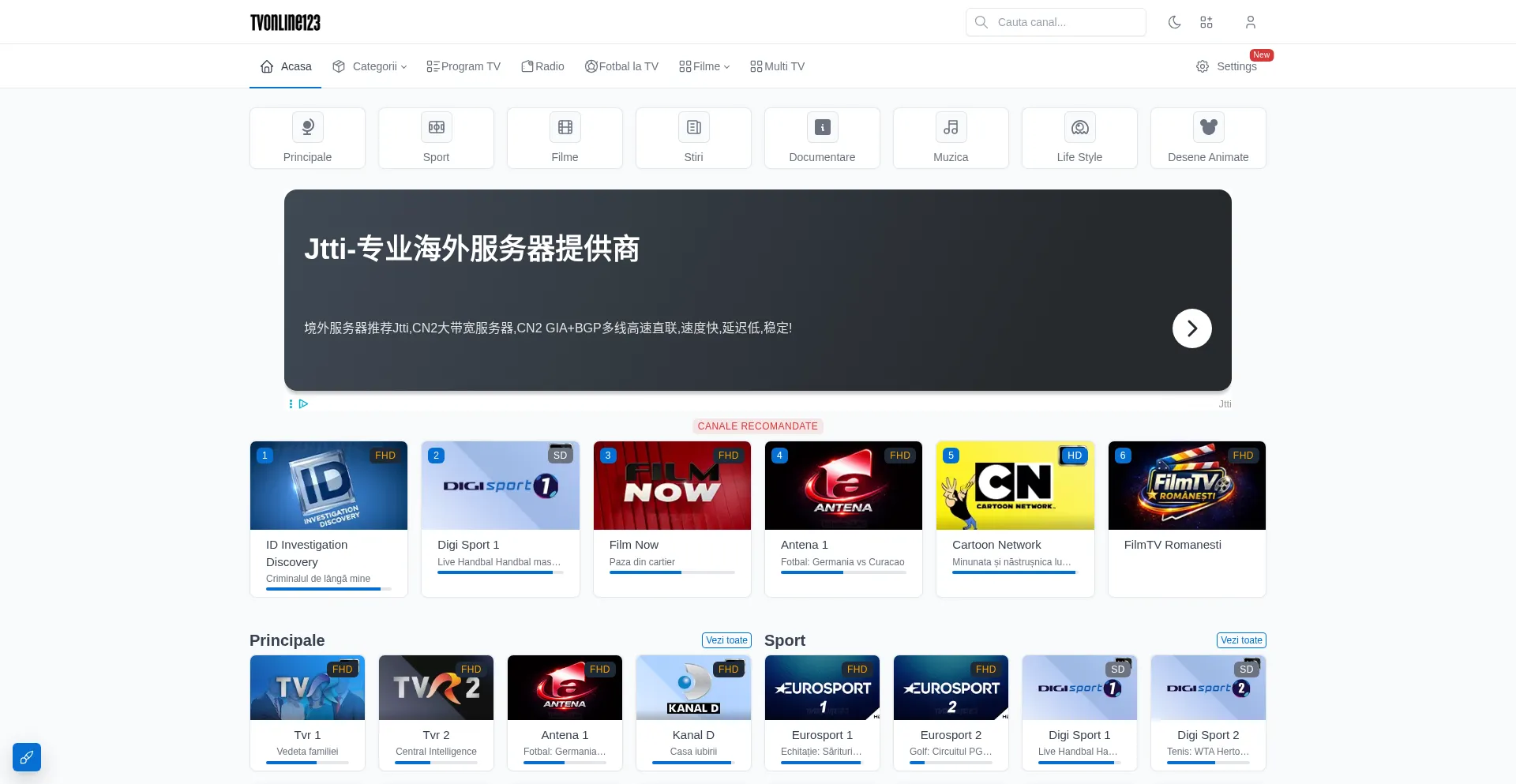This screenshot has height=784, width=1516.
Task: Open the Life Style category icon
Action: (x=1080, y=127)
